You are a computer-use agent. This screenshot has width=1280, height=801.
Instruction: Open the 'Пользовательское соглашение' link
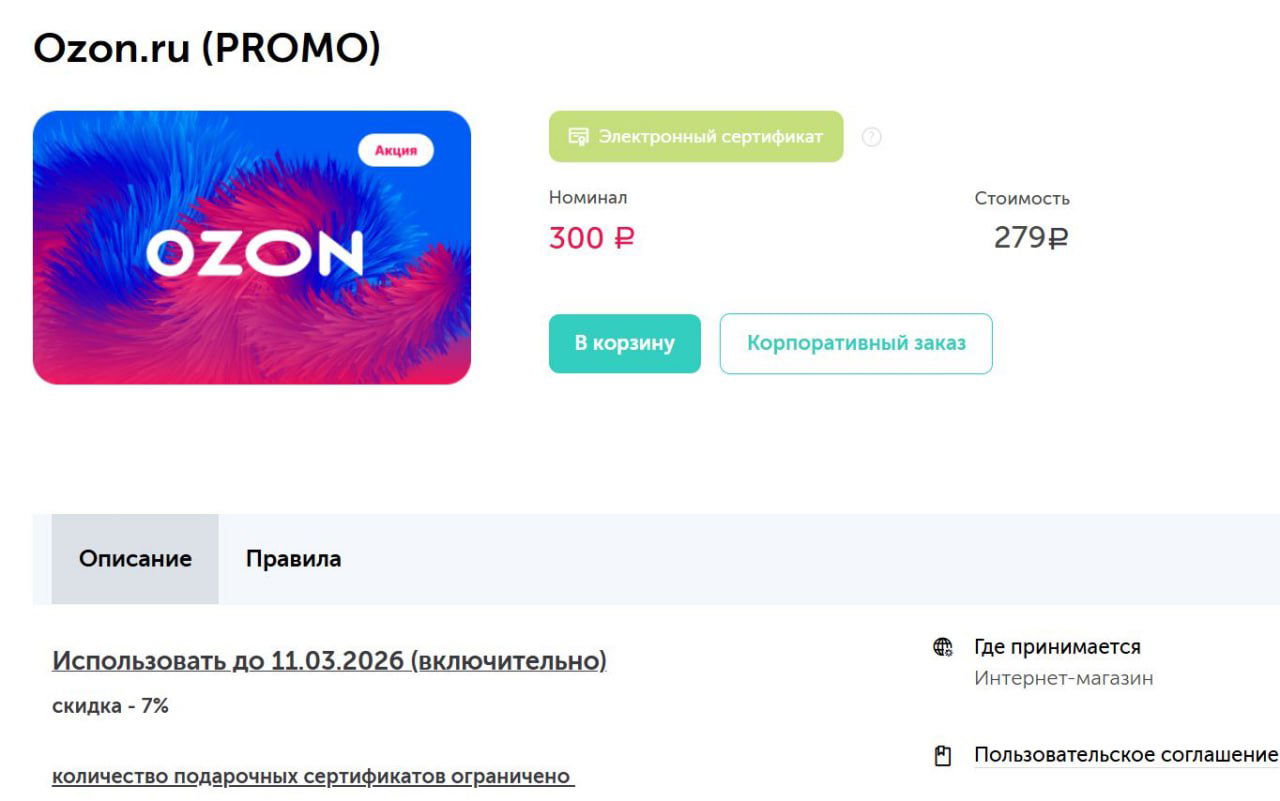(x=1124, y=755)
